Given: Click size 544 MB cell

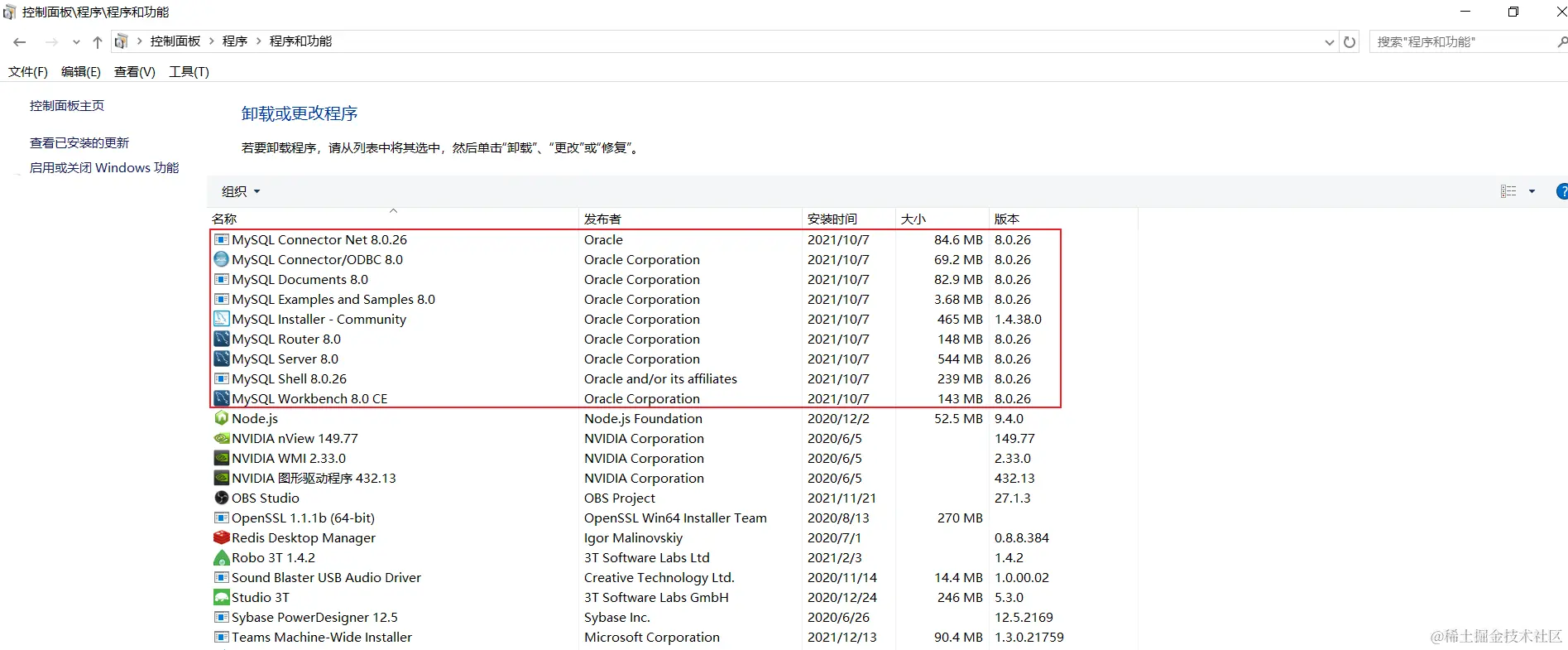Looking at the screenshot, I should (960, 359).
